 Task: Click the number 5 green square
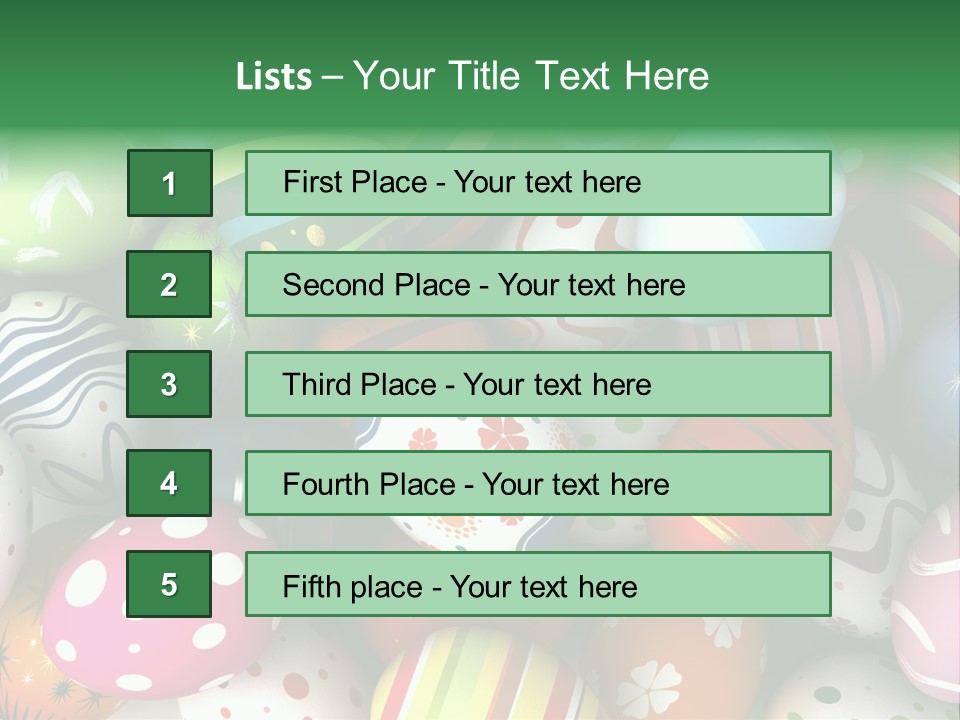(x=169, y=584)
